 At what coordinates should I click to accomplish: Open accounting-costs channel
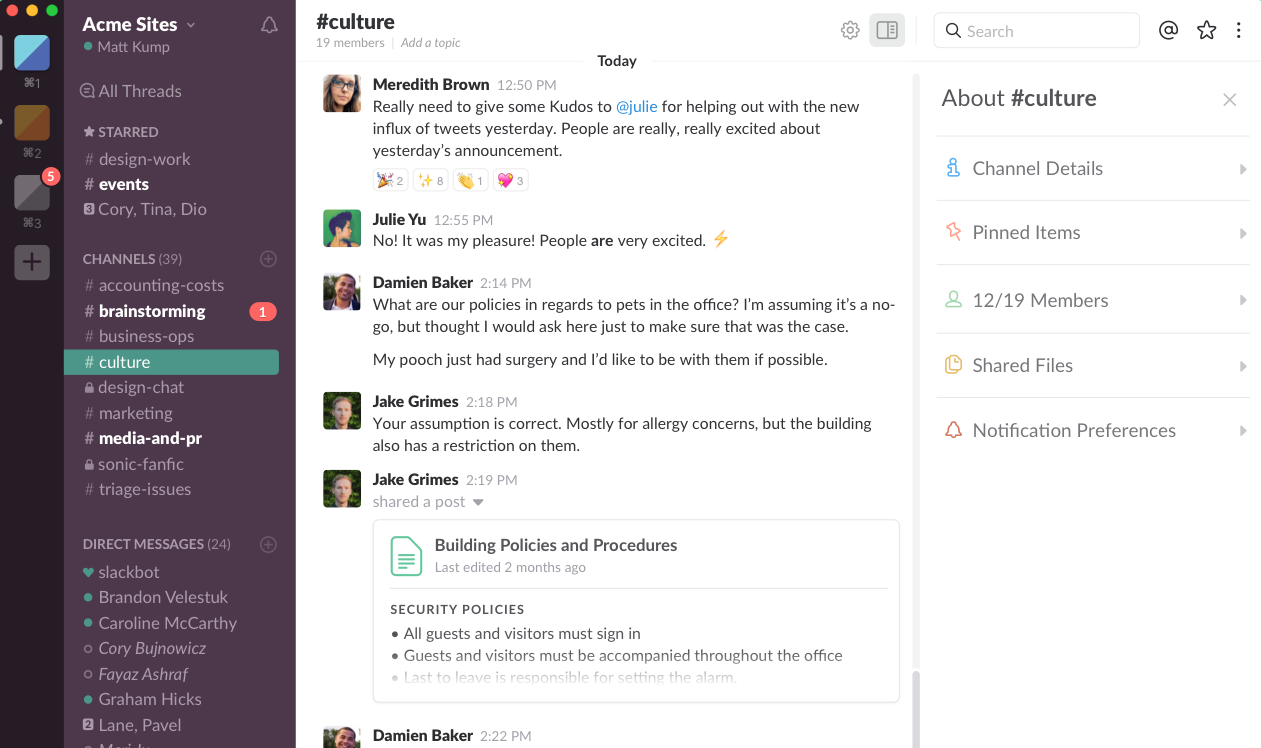[154, 285]
